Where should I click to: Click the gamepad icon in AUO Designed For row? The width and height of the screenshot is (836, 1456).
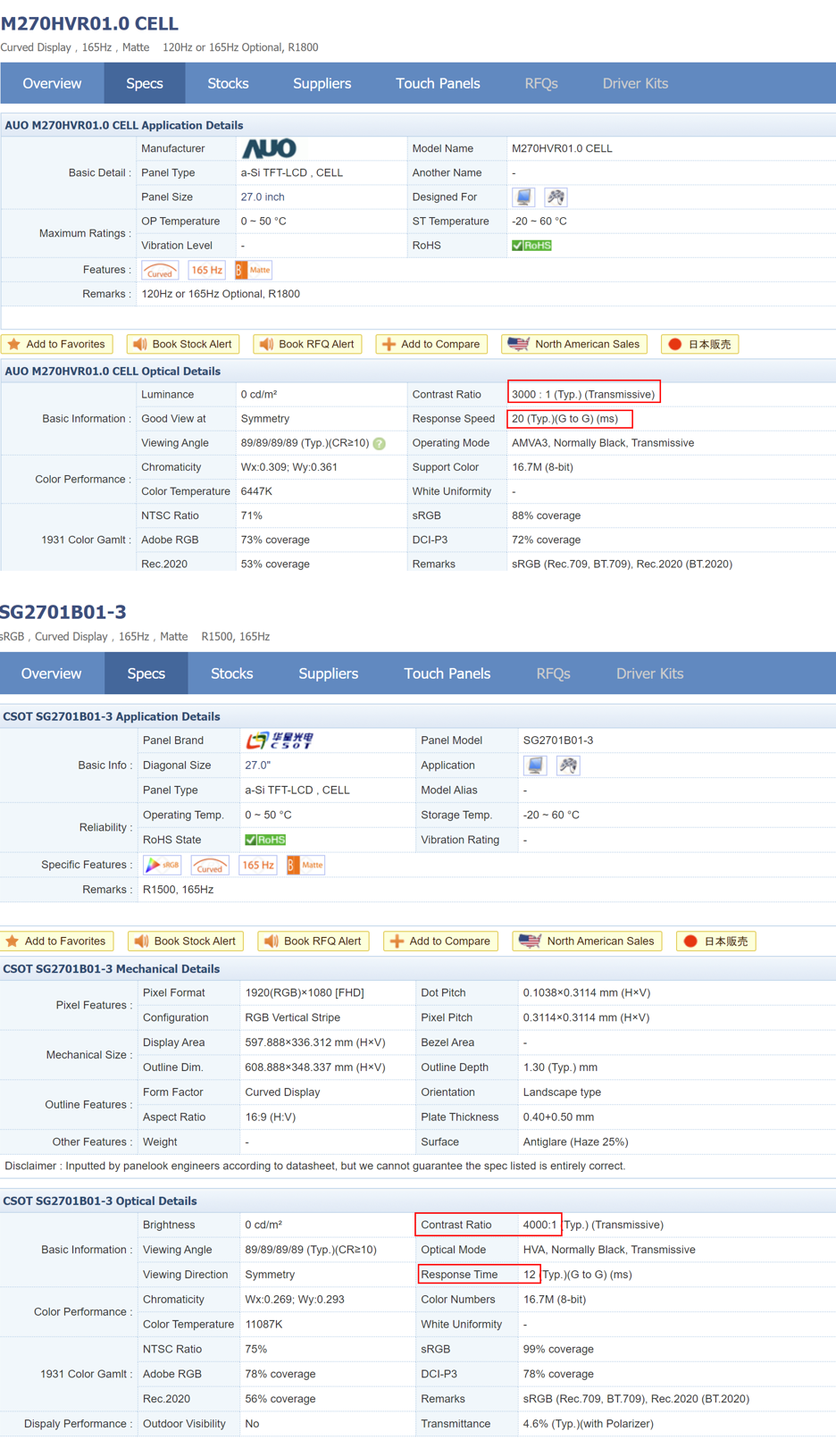pos(556,197)
